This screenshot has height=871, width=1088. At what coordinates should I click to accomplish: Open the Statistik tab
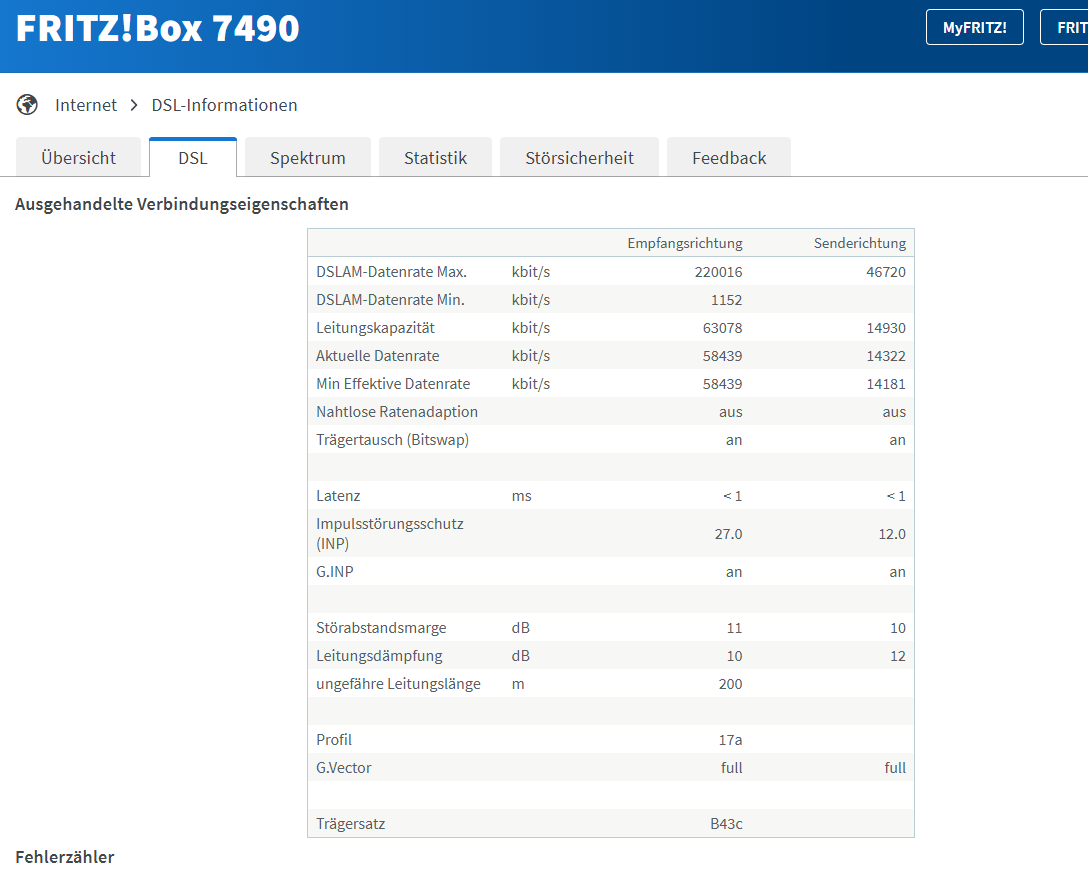[x=436, y=158]
